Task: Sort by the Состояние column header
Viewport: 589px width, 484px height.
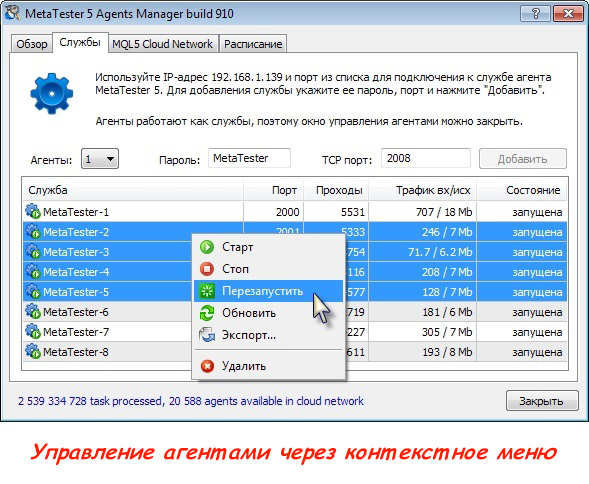Action: [x=522, y=190]
